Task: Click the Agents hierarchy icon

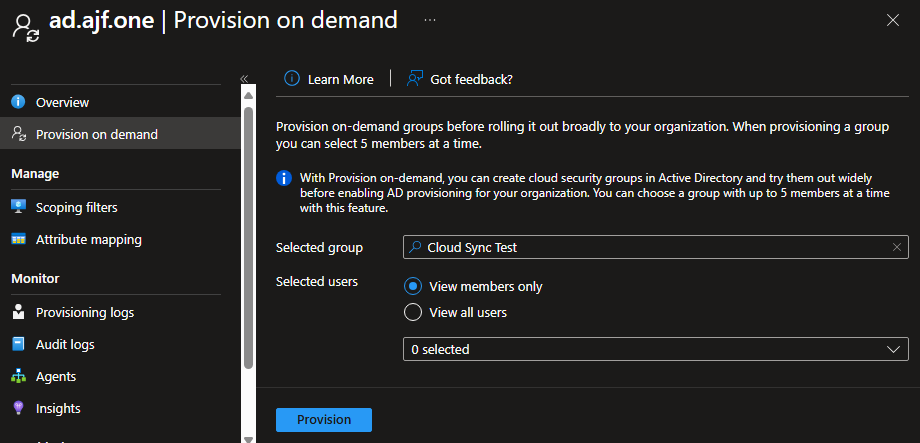Action: 18,376
